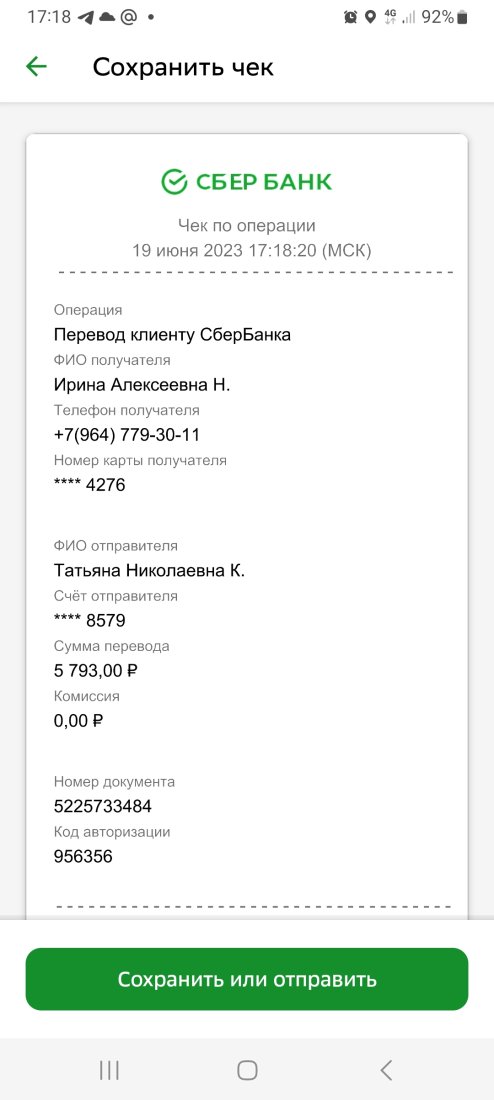Tap recipient phone number +7(964) 779-30-11

pos(127,435)
